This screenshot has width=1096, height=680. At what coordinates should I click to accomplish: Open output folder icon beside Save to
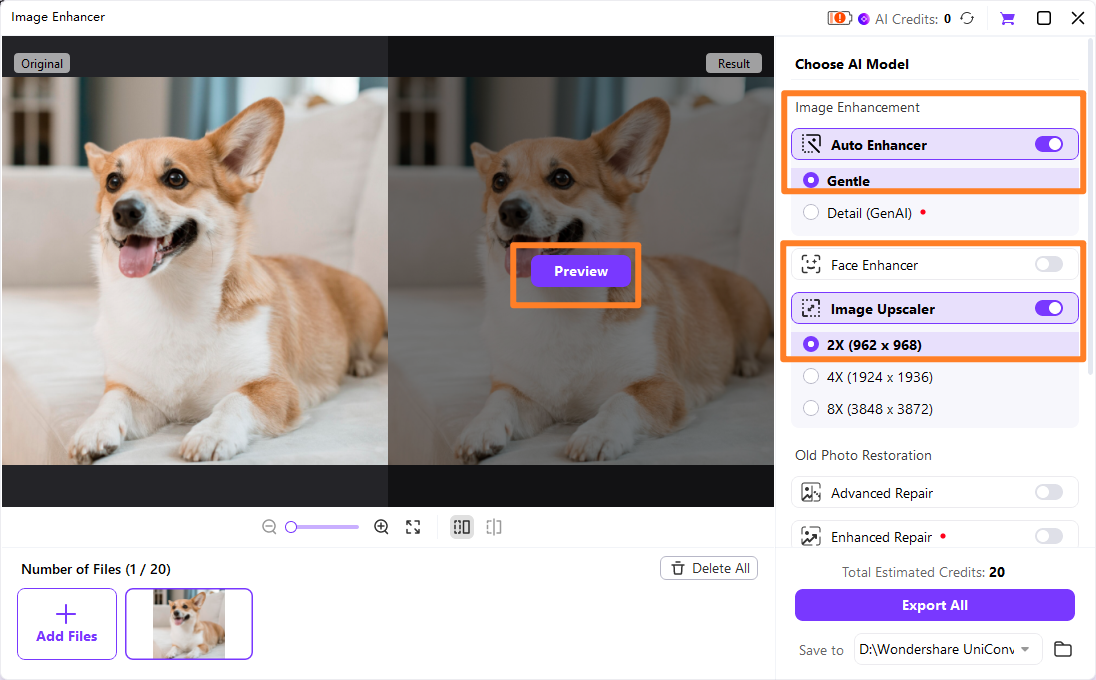click(x=1062, y=649)
